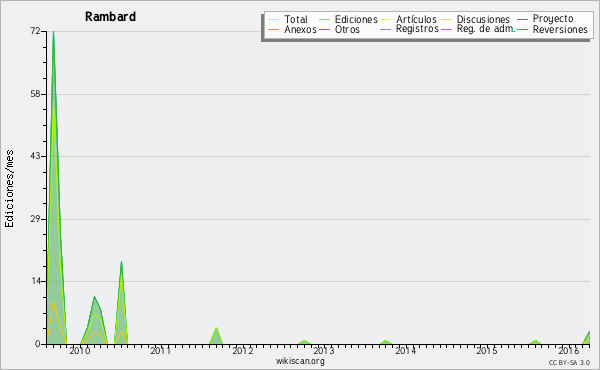
Task: Click the red Reversiones legend line
Action: tap(522, 29)
